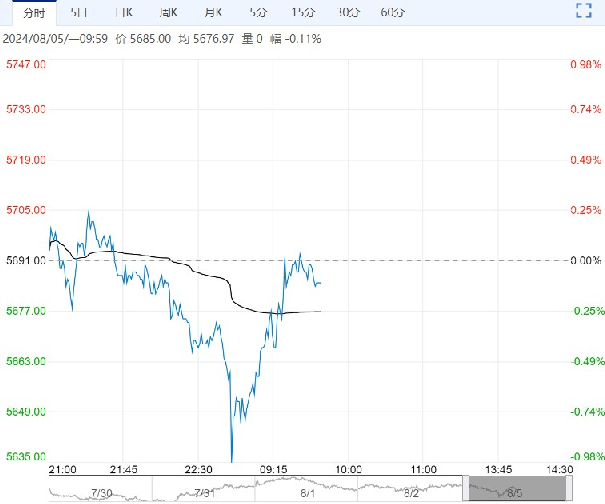The image size is (605, 504).
Task: Select the 7/31 segment in the navigator
Action: pos(204,490)
